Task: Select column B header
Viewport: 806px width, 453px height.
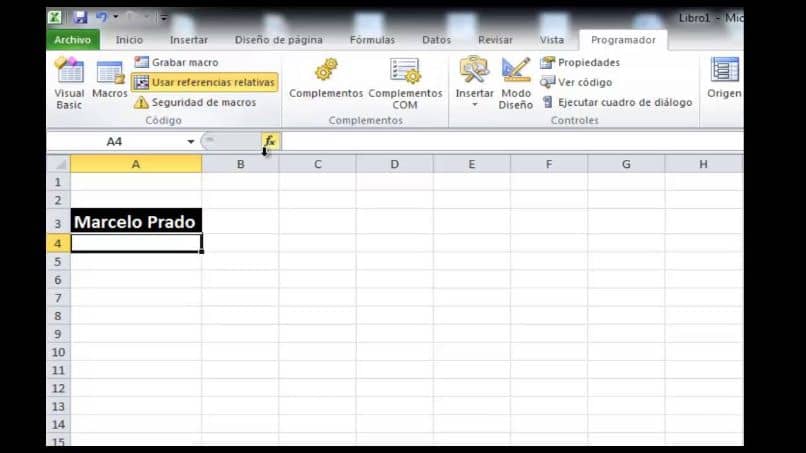Action: point(240,164)
